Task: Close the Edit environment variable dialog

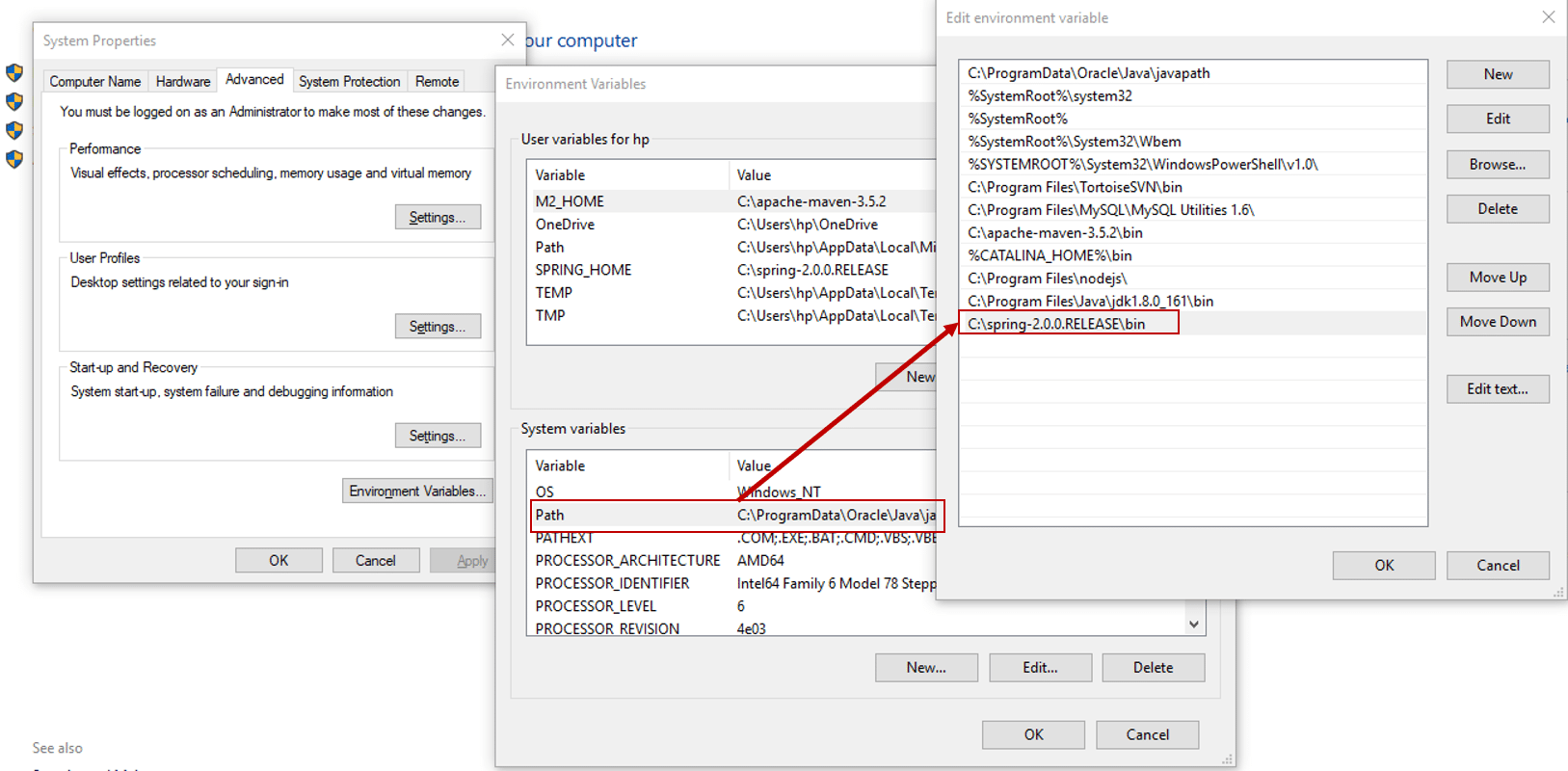Action: [x=1548, y=17]
